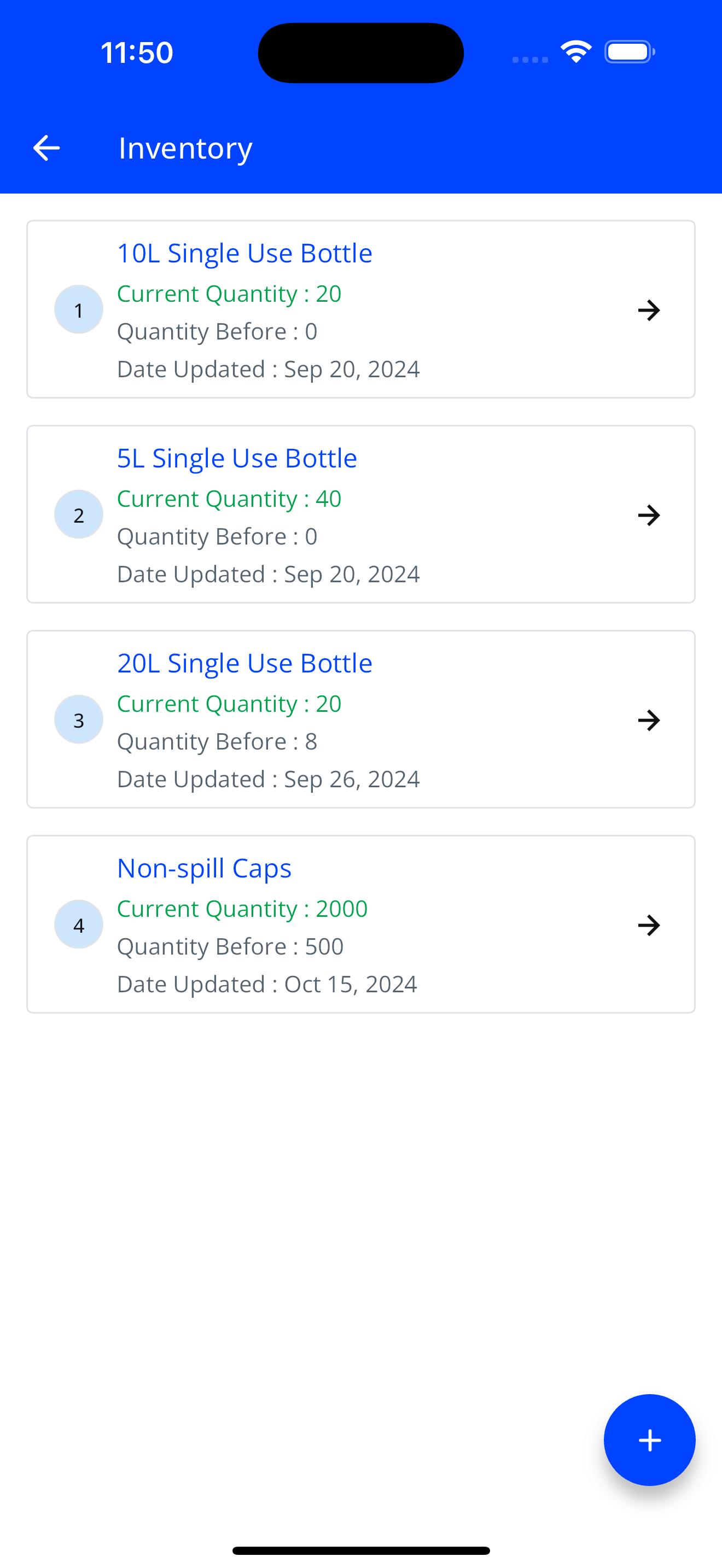Open arrow for Non-spill Caps

tap(649, 925)
